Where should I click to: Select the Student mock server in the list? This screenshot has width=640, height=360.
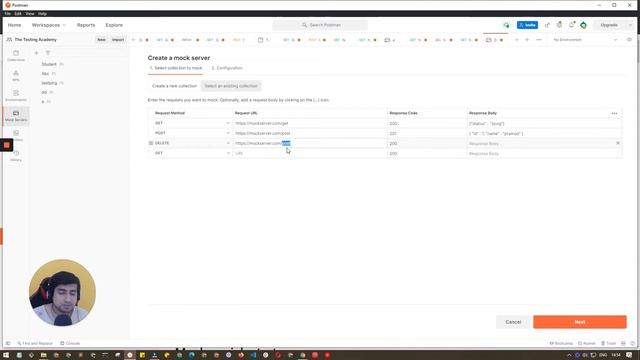point(49,64)
